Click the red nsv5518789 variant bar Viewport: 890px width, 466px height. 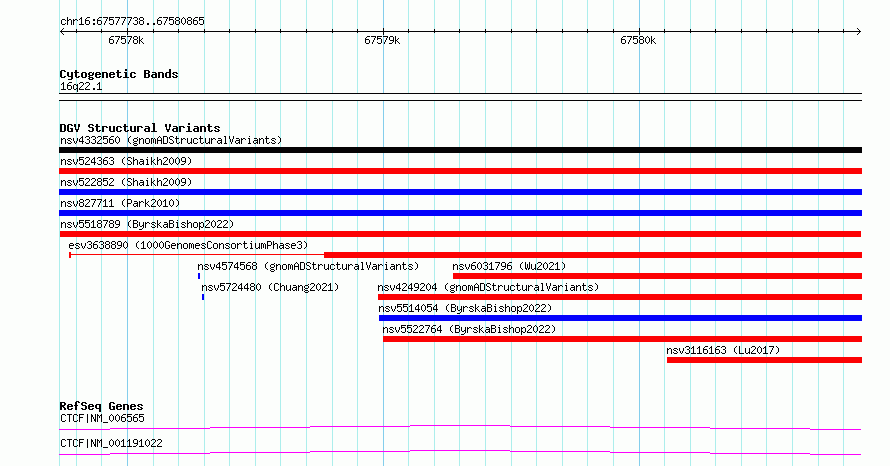(x=460, y=234)
